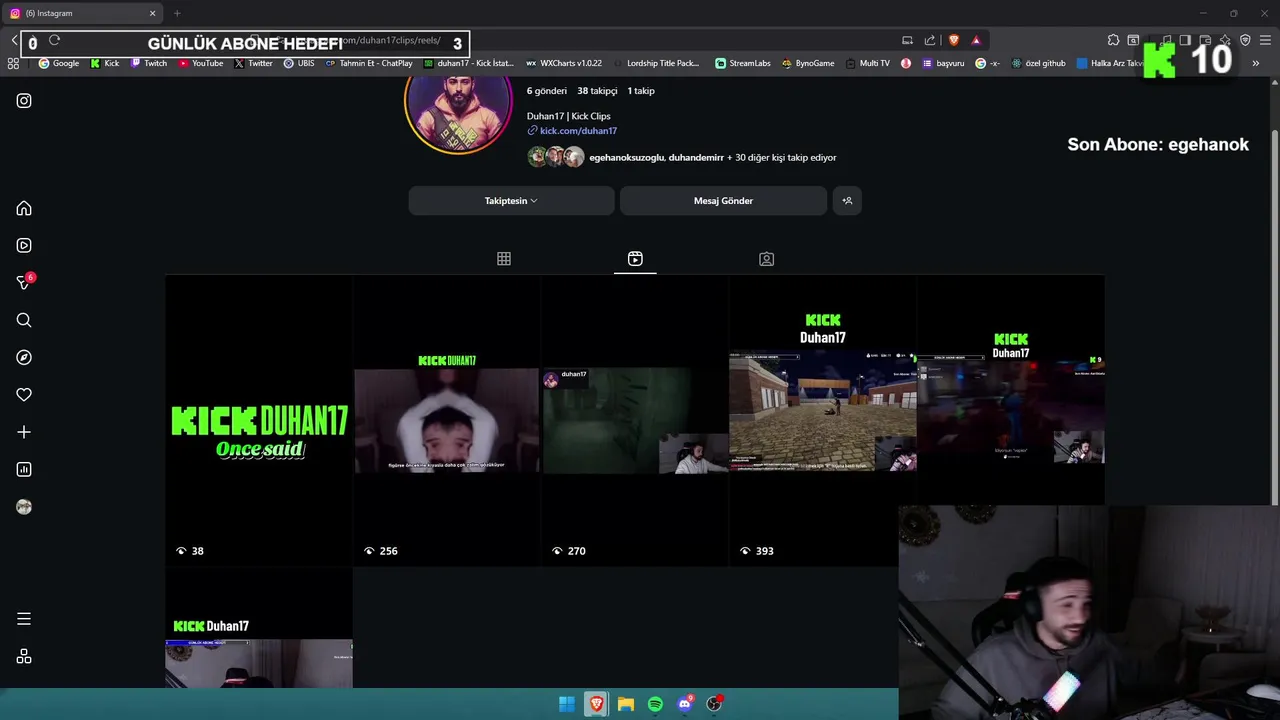Create new post with plus icon
Viewport: 1280px width, 720px height.
pos(24,432)
